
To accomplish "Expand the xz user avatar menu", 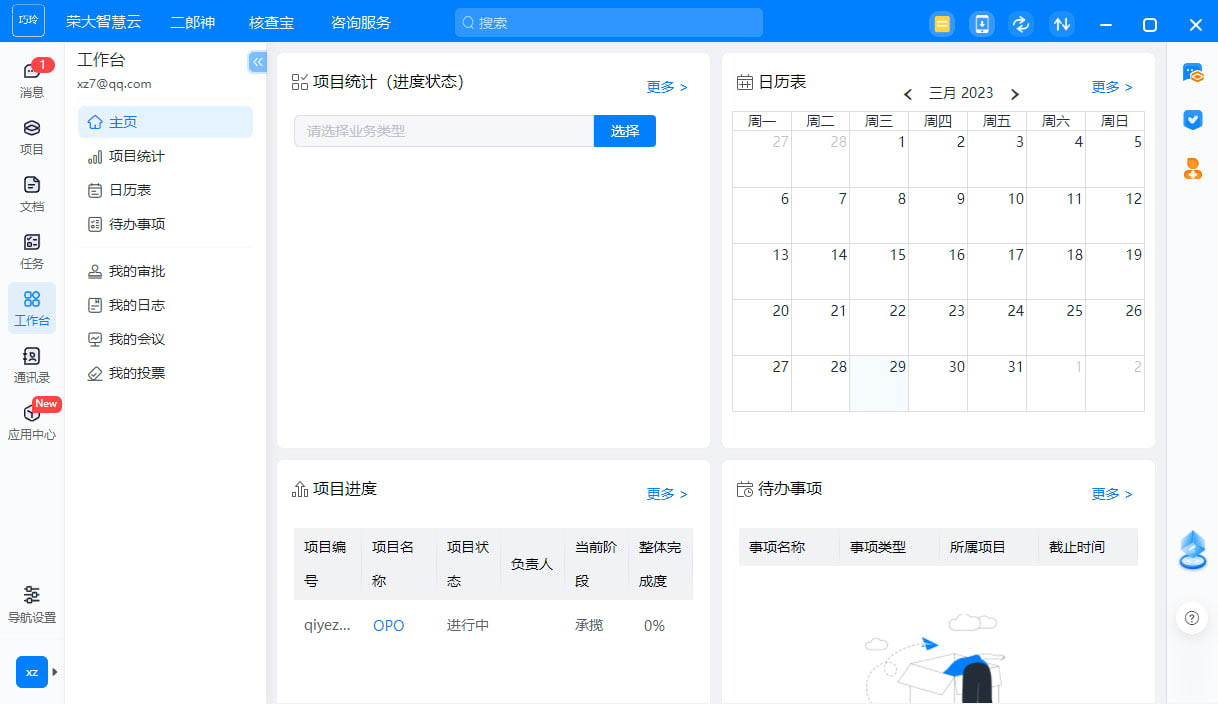I will tap(33, 672).
